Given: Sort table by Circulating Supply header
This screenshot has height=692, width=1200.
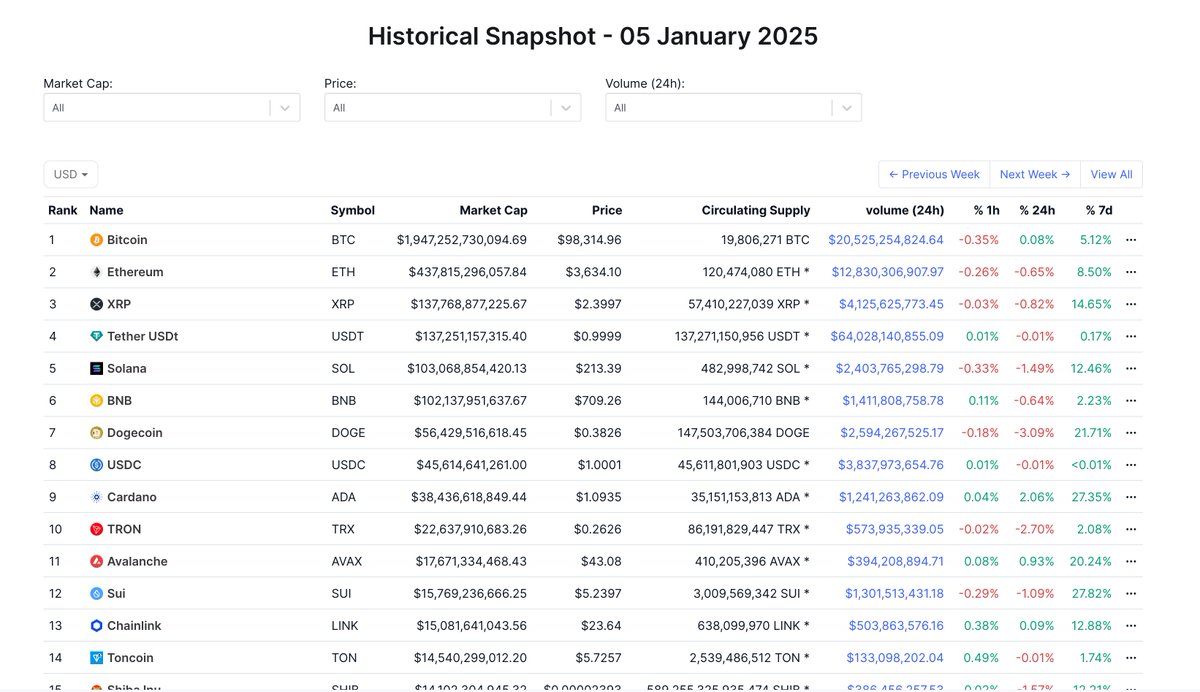Looking at the screenshot, I should (756, 210).
